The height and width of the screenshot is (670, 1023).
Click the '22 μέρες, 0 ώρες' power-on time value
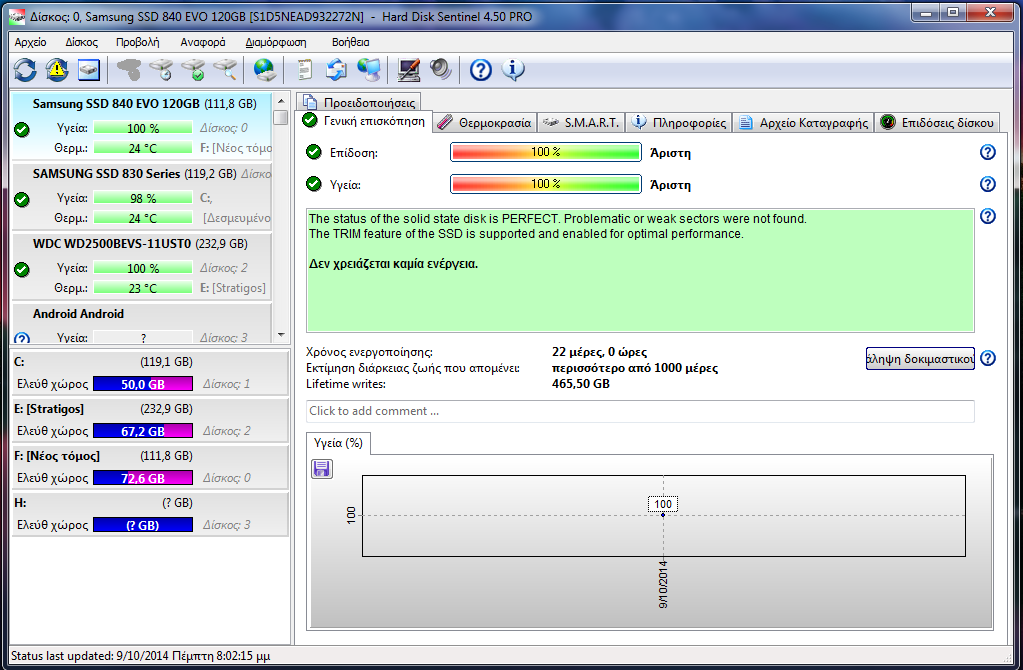tap(600, 352)
